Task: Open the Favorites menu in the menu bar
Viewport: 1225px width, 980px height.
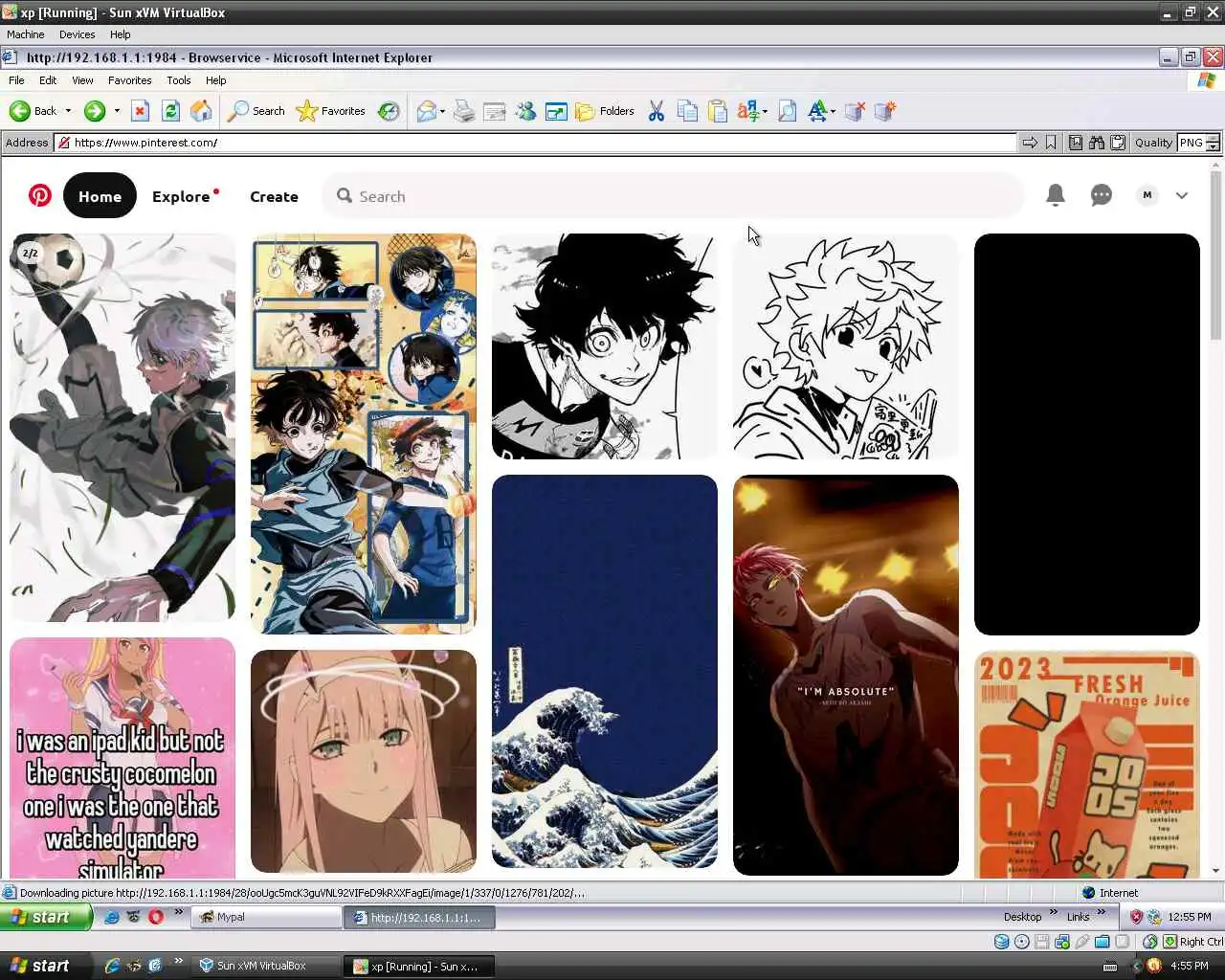Action: 129,80
